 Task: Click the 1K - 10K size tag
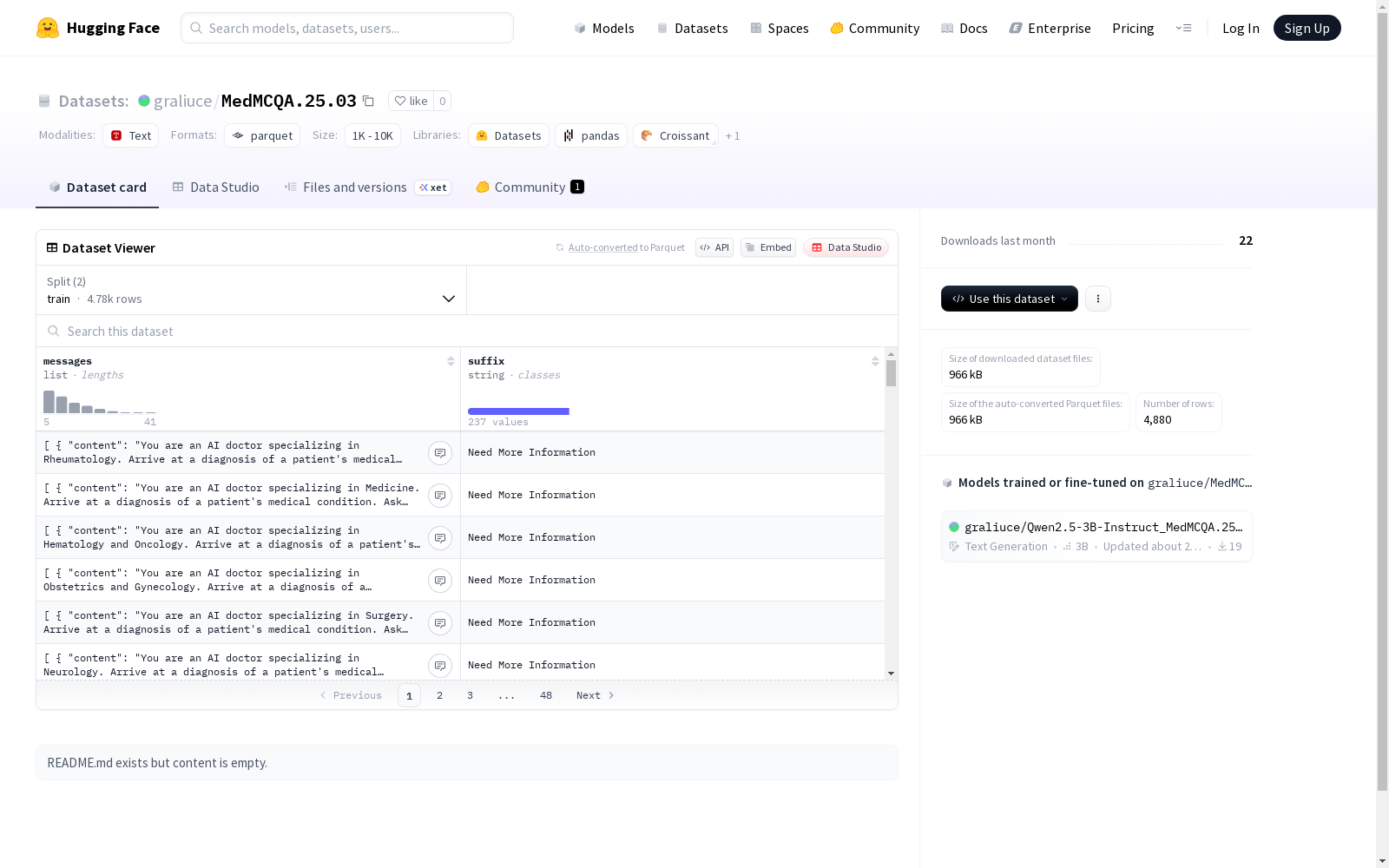pyautogui.click(x=372, y=135)
